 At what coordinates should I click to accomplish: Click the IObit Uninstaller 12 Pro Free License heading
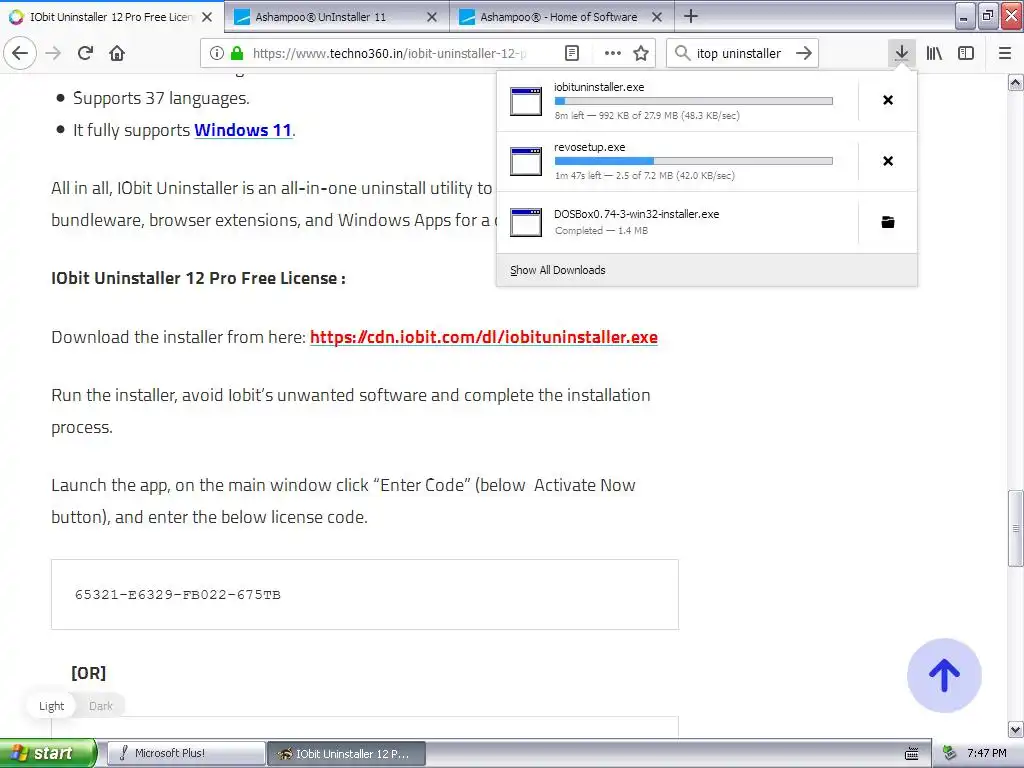point(199,278)
